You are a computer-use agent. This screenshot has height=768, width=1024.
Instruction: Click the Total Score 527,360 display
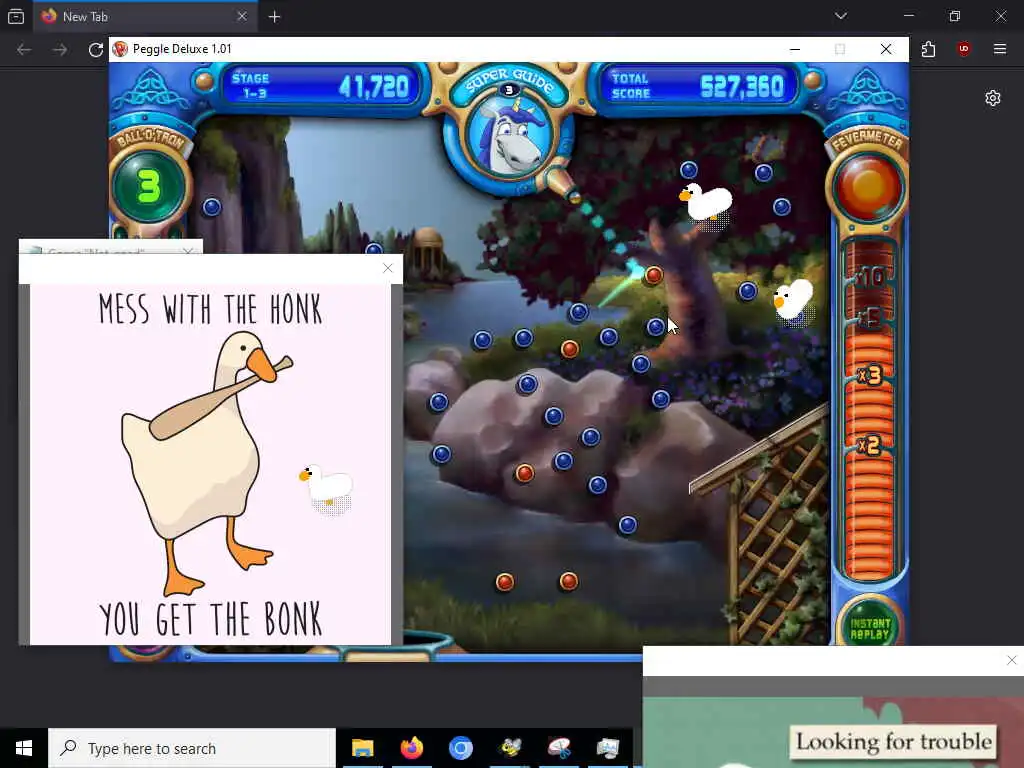point(697,86)
